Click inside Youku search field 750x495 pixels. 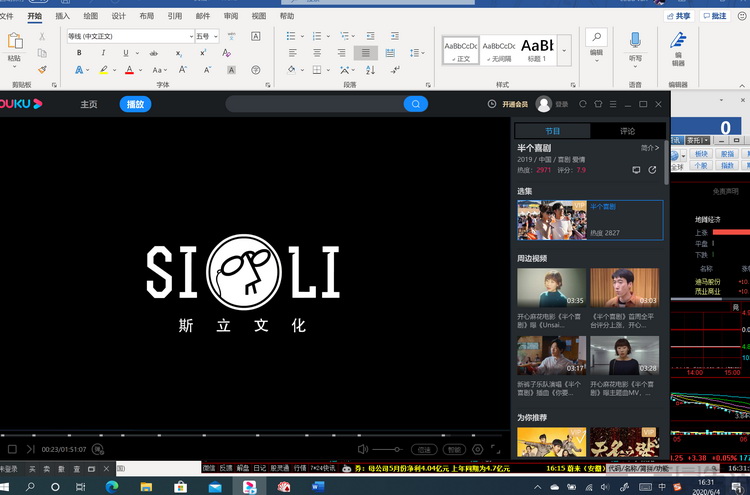(x=315, y=104)
